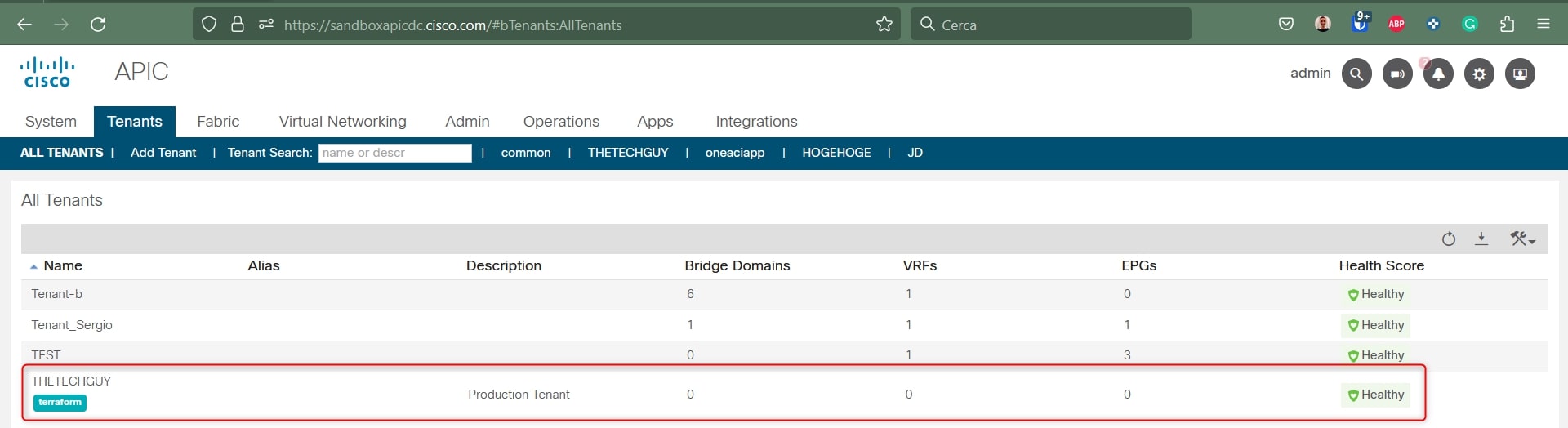
Task: Click the Add Tenant link
Action: pyautogui.click(x=163, y=153)
